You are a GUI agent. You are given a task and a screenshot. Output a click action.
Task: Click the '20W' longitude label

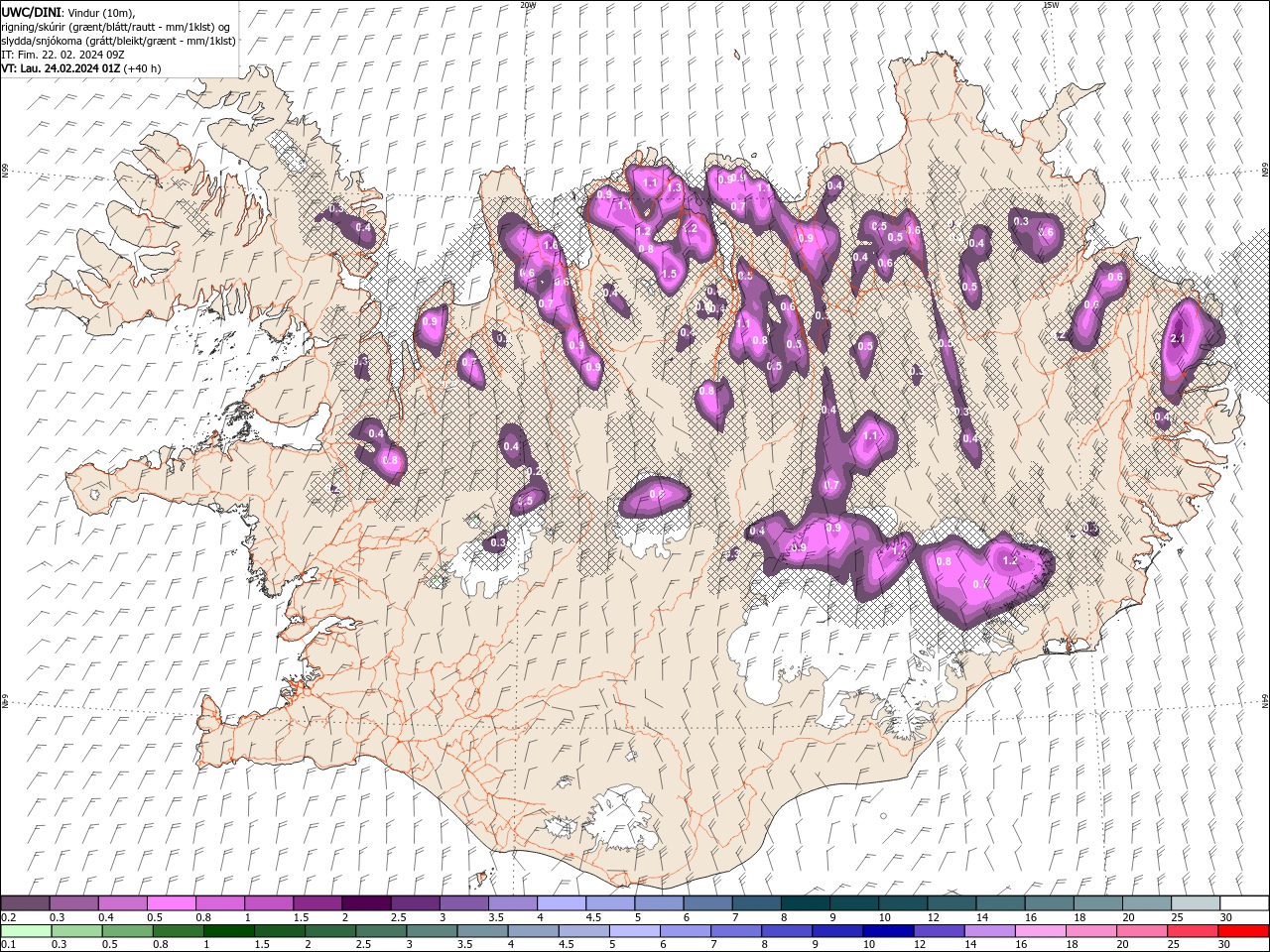coord(528,5)
